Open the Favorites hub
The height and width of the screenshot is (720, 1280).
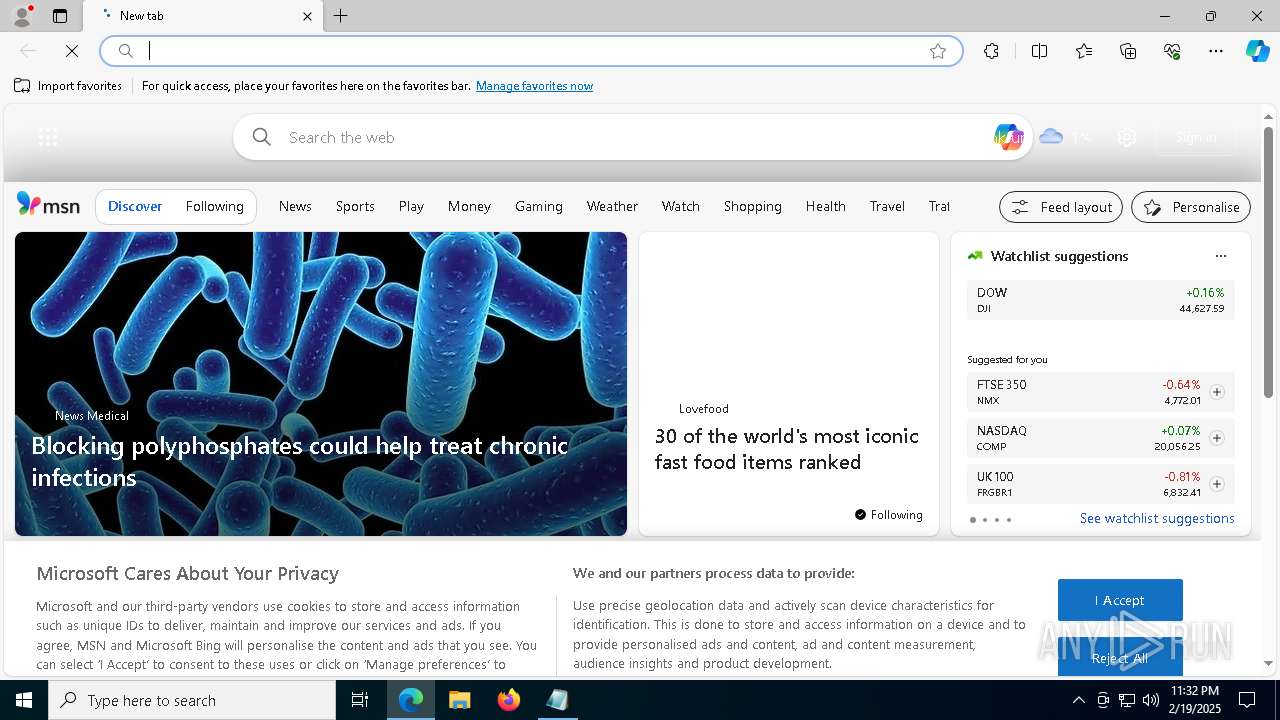point(1084,51)
